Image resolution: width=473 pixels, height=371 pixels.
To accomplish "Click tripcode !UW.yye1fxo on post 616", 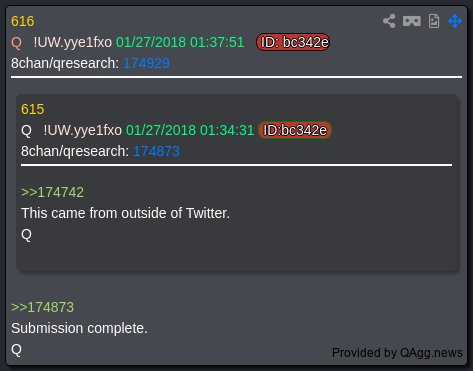I will pos(73,43).
